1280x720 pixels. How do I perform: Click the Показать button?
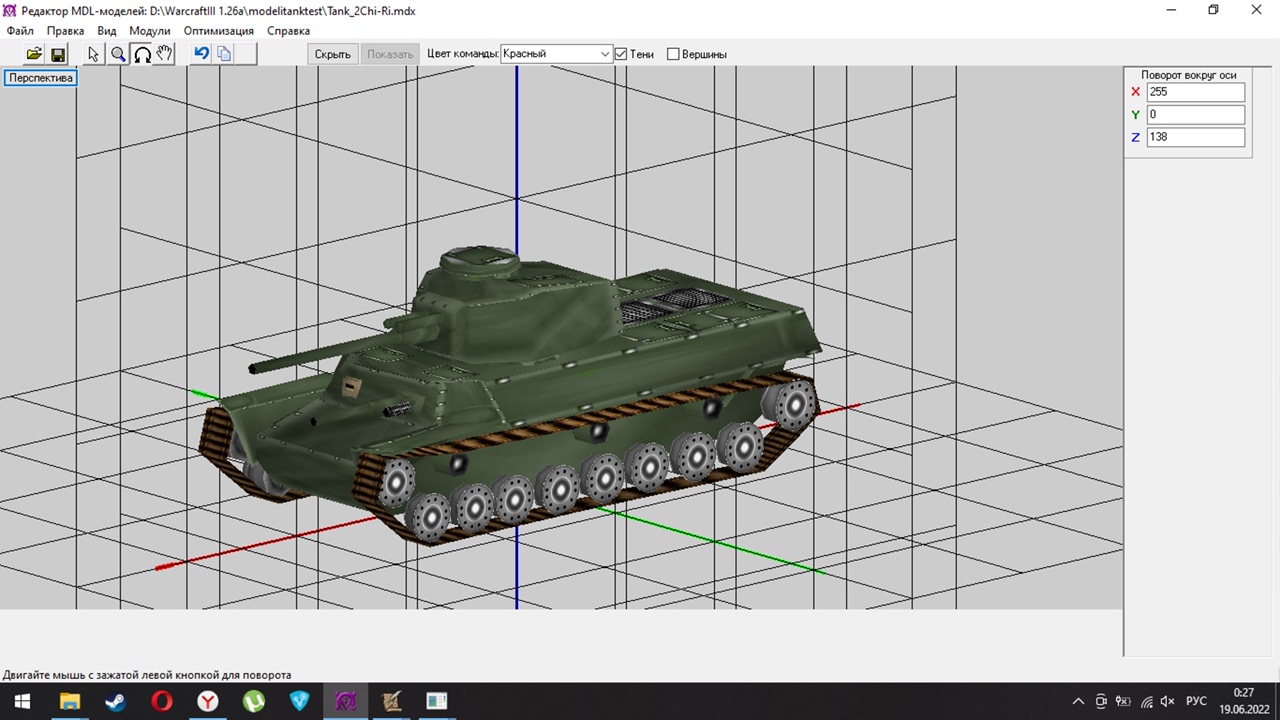[390, 54]
